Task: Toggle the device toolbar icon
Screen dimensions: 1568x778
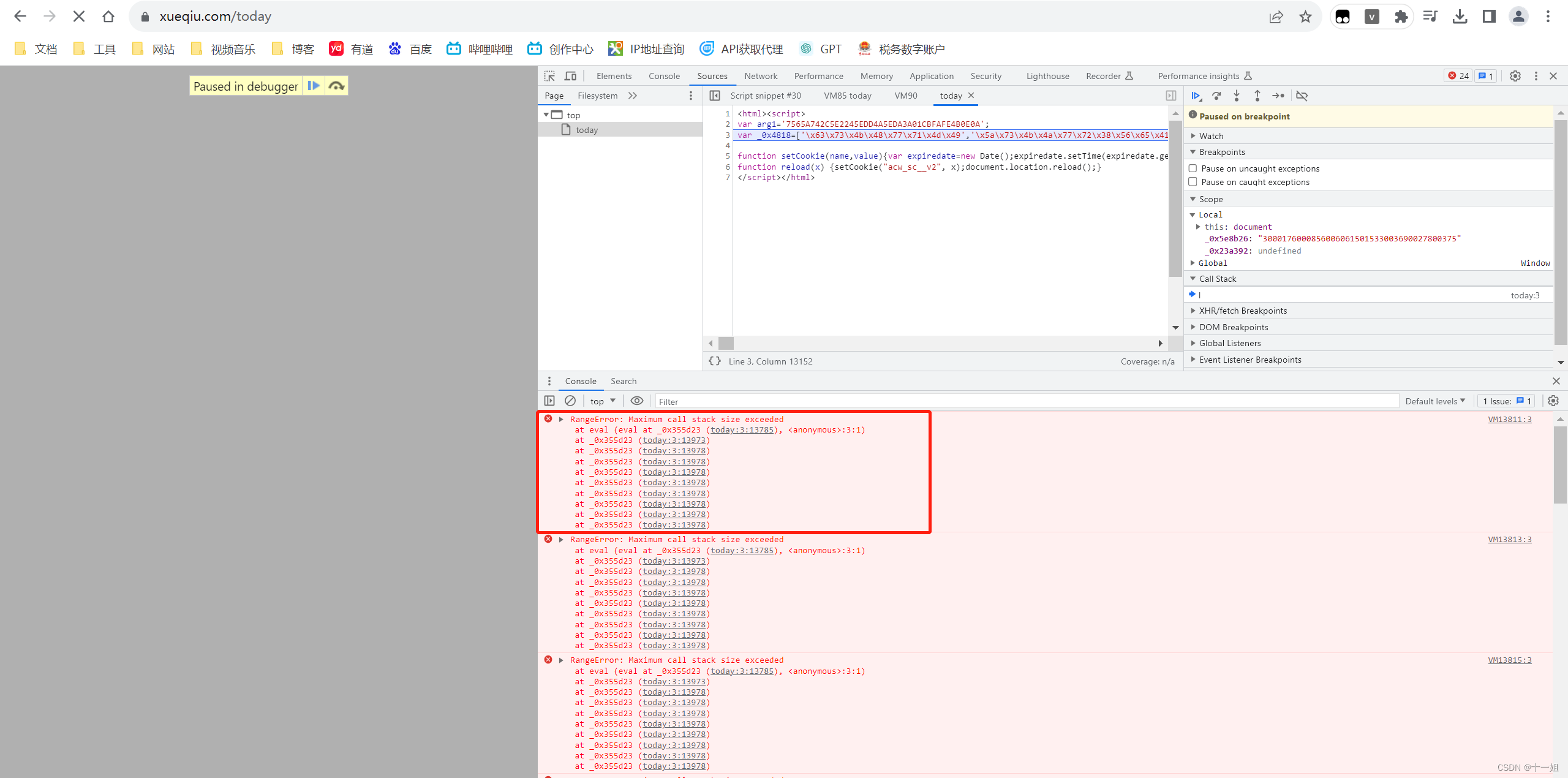Action: [x=570, y=76]
